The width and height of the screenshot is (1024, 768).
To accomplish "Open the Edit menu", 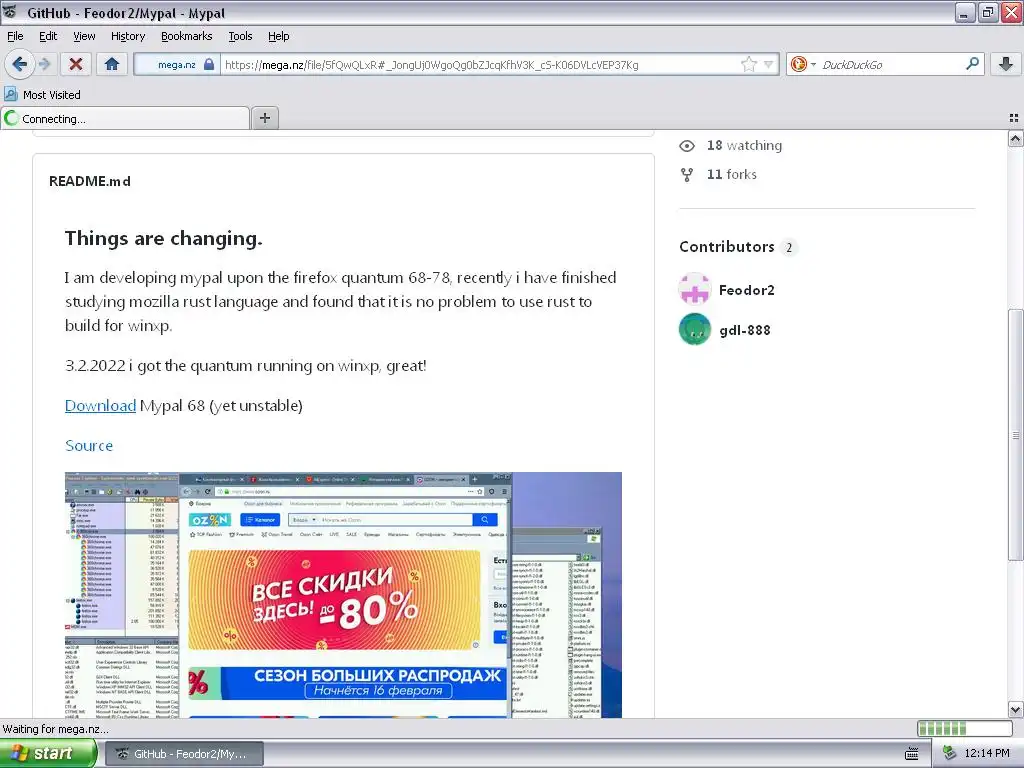I will (48, 36).
